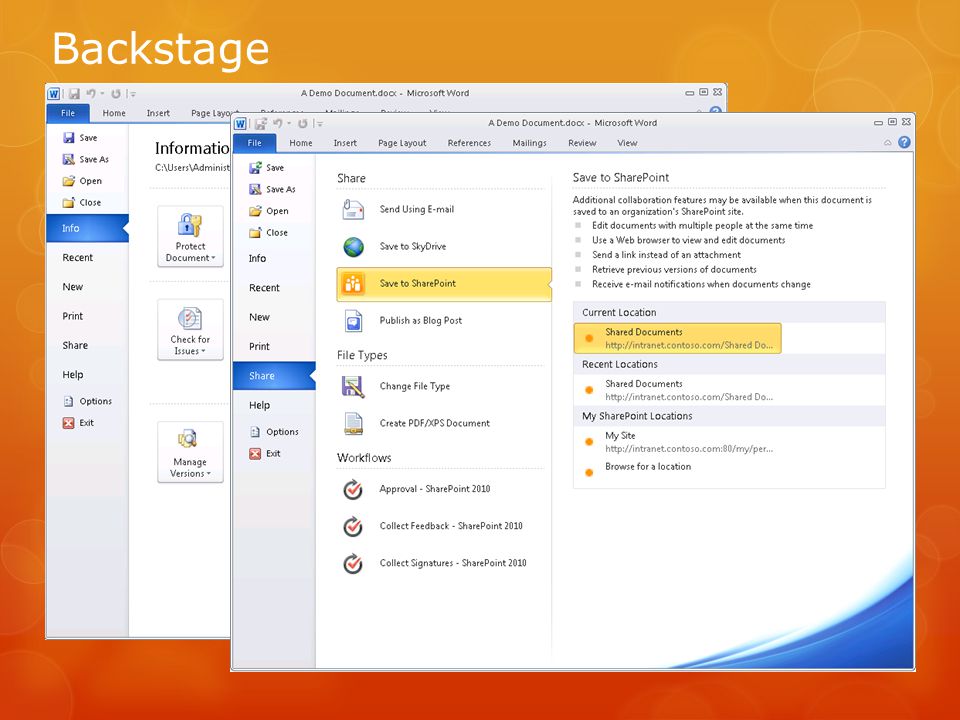Click Save As icon in back window menu
The image size is (960, 720).
[x=69, y=159]
